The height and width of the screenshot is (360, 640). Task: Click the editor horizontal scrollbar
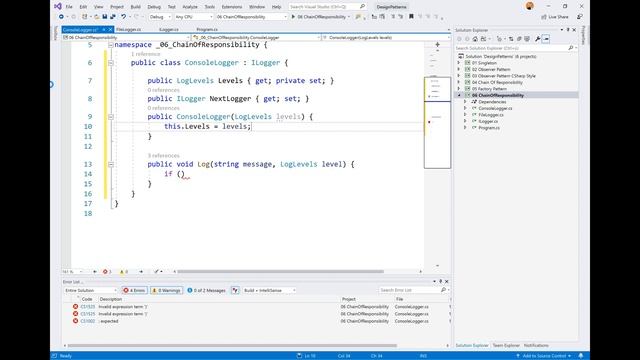[x=281, y=271]
